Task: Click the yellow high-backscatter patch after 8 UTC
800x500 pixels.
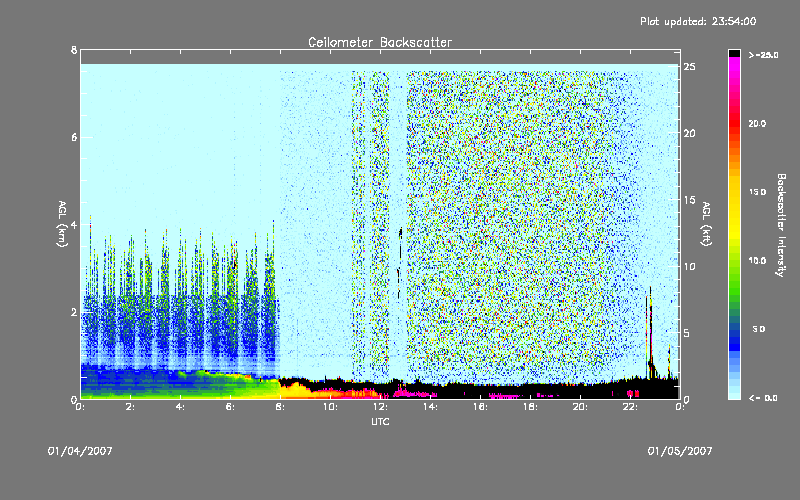Action: coord(295,391)
